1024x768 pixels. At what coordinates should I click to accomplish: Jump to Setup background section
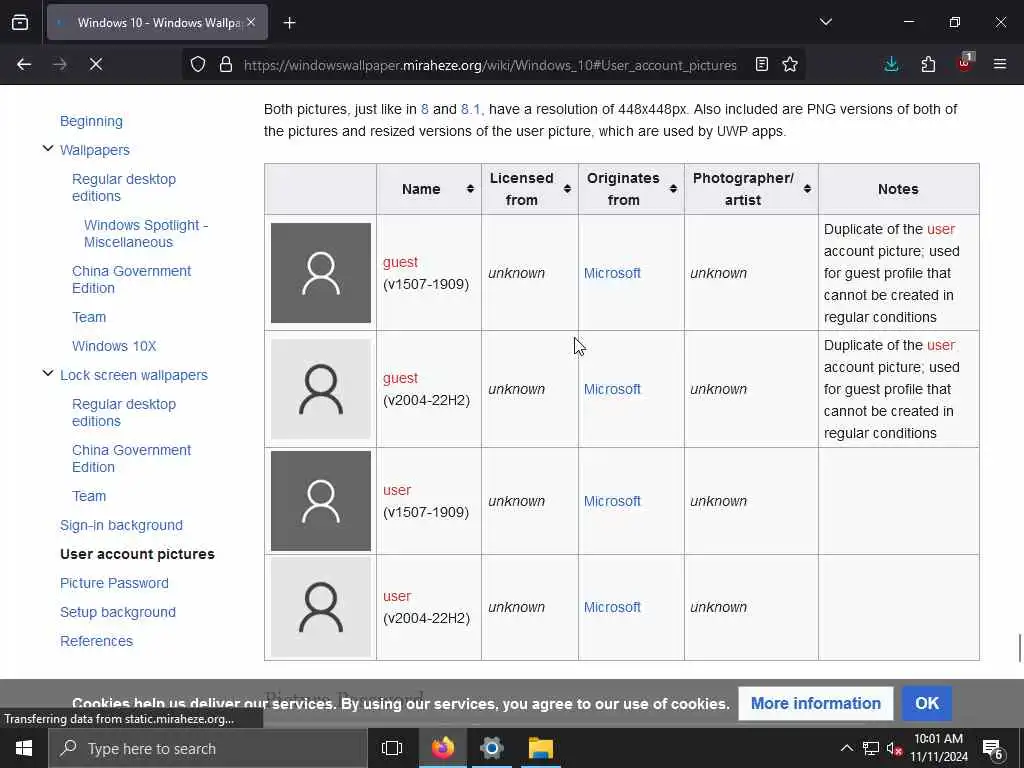coord(118,612)
